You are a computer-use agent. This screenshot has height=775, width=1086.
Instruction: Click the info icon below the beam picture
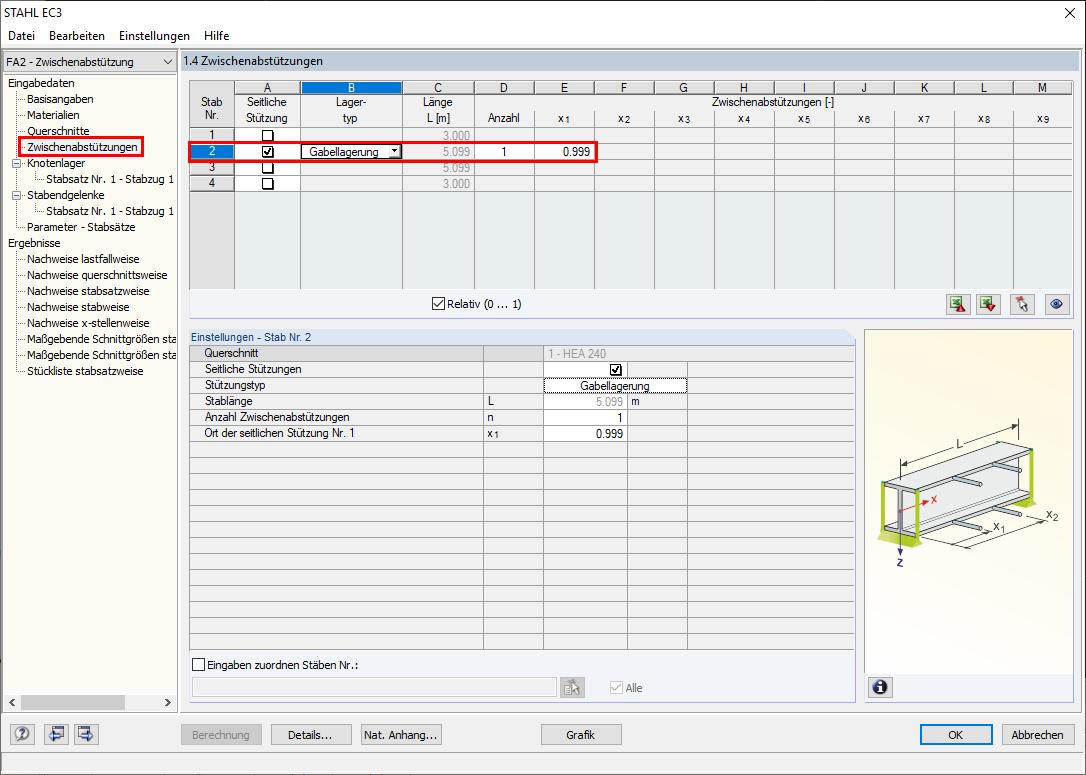coord(880,687)
